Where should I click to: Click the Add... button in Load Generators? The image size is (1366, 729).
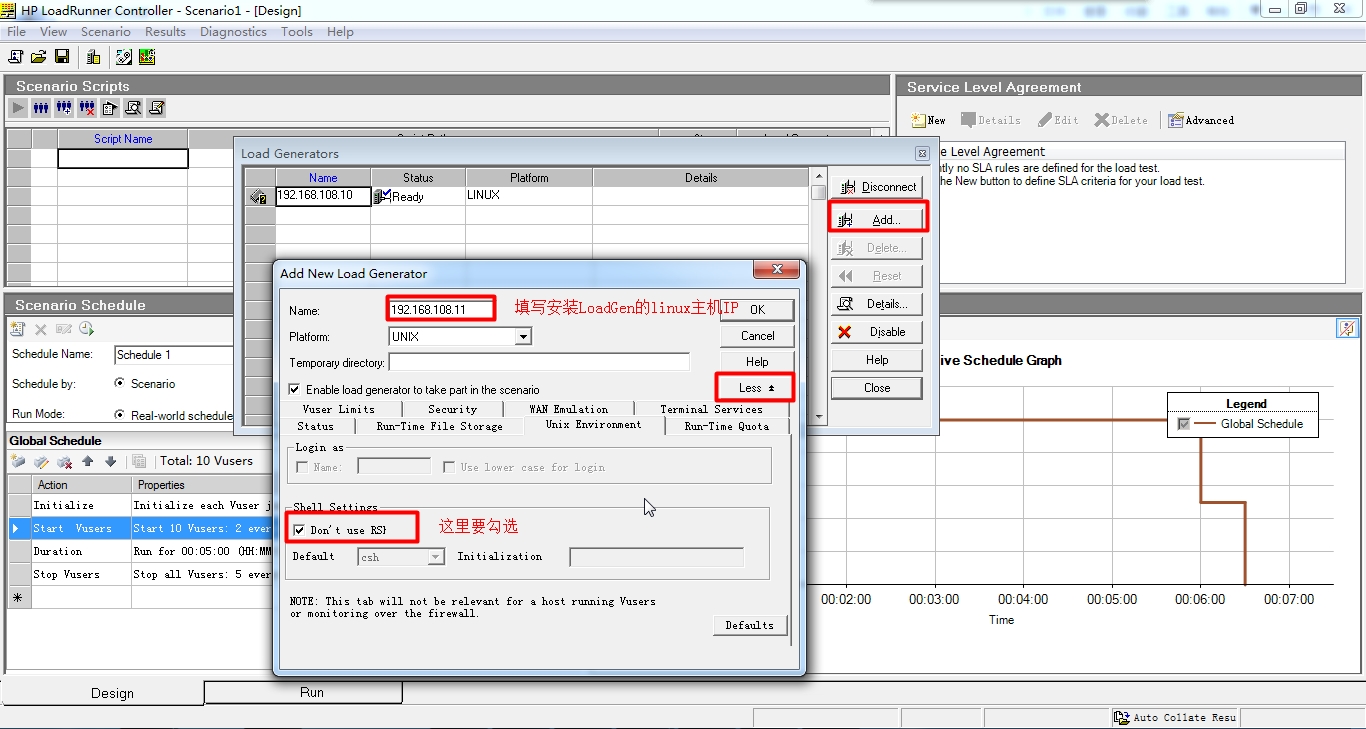pos(877,220)
